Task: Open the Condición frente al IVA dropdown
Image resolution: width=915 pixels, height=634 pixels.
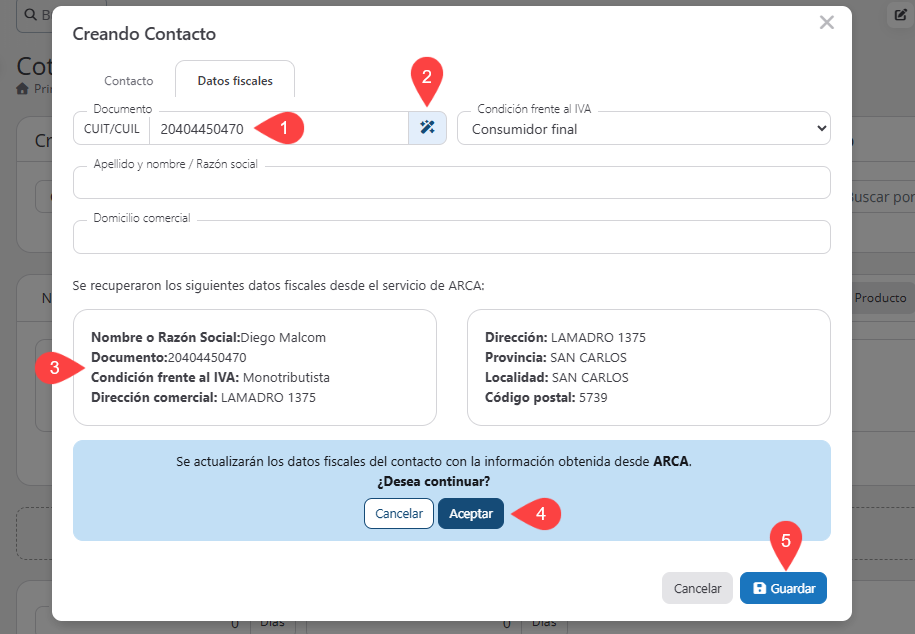Action: [644, 128]
